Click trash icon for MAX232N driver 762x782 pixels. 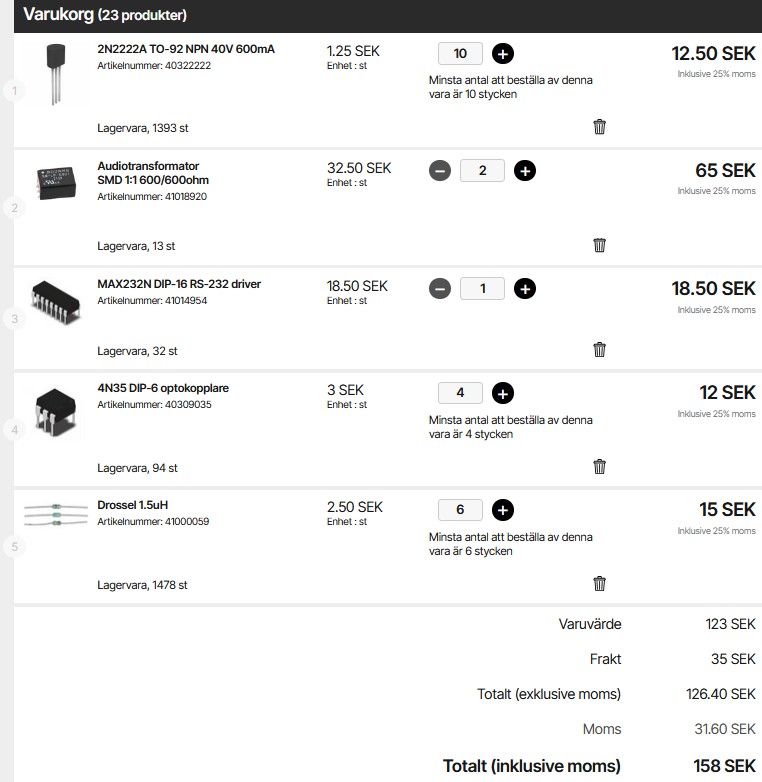pyautogui.click(x=600, y=349)
